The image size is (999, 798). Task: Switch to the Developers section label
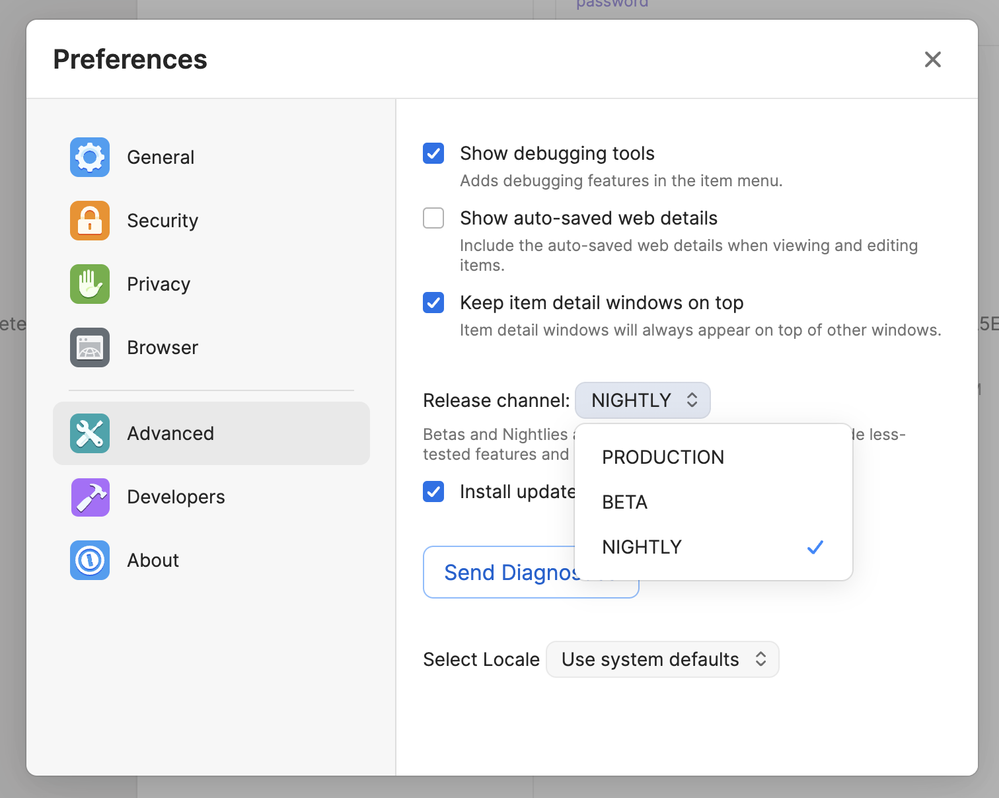(x=175, y=497)
